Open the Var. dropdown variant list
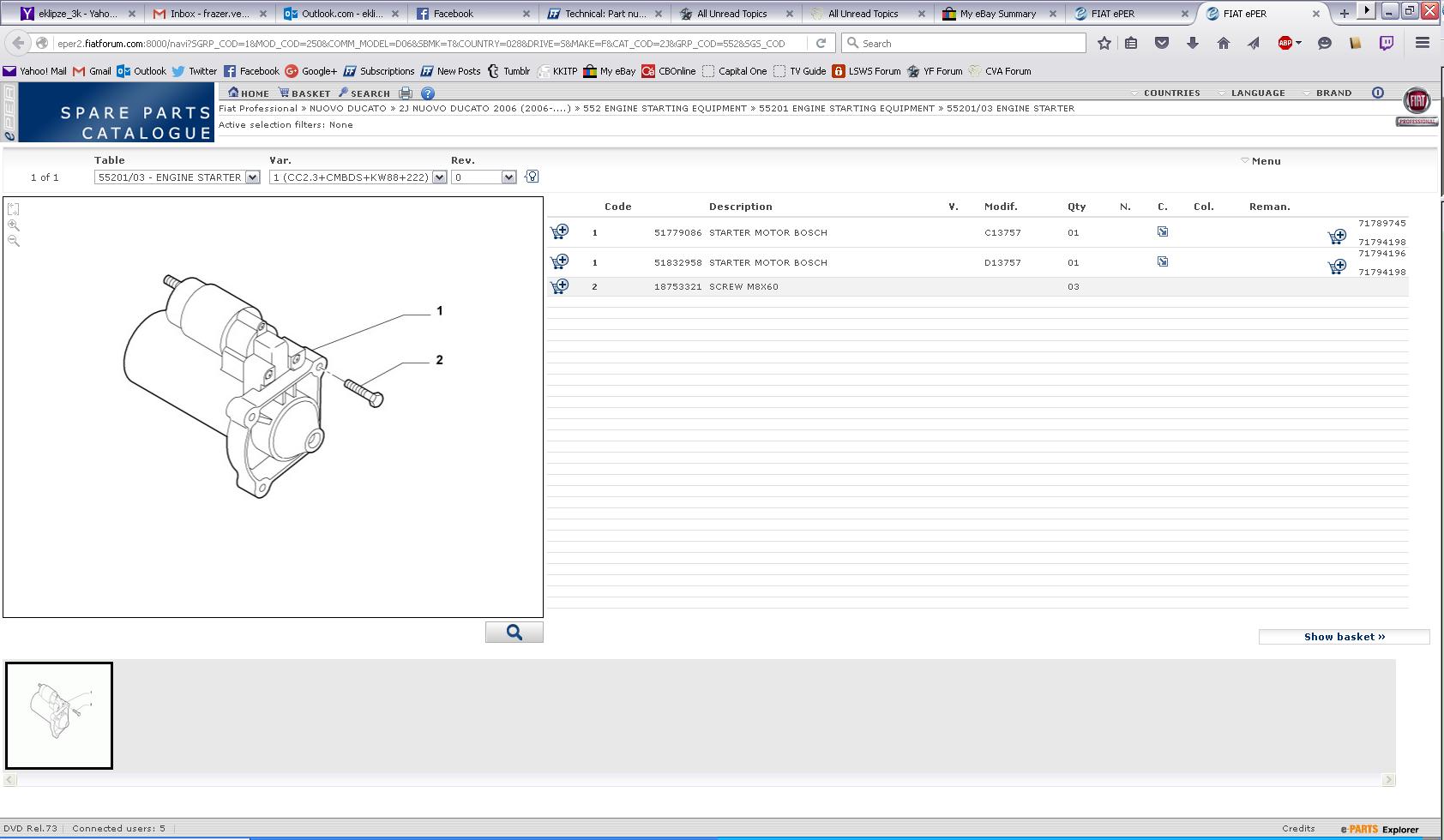This screenshot has width=1444, height=840. coord(358,177)
